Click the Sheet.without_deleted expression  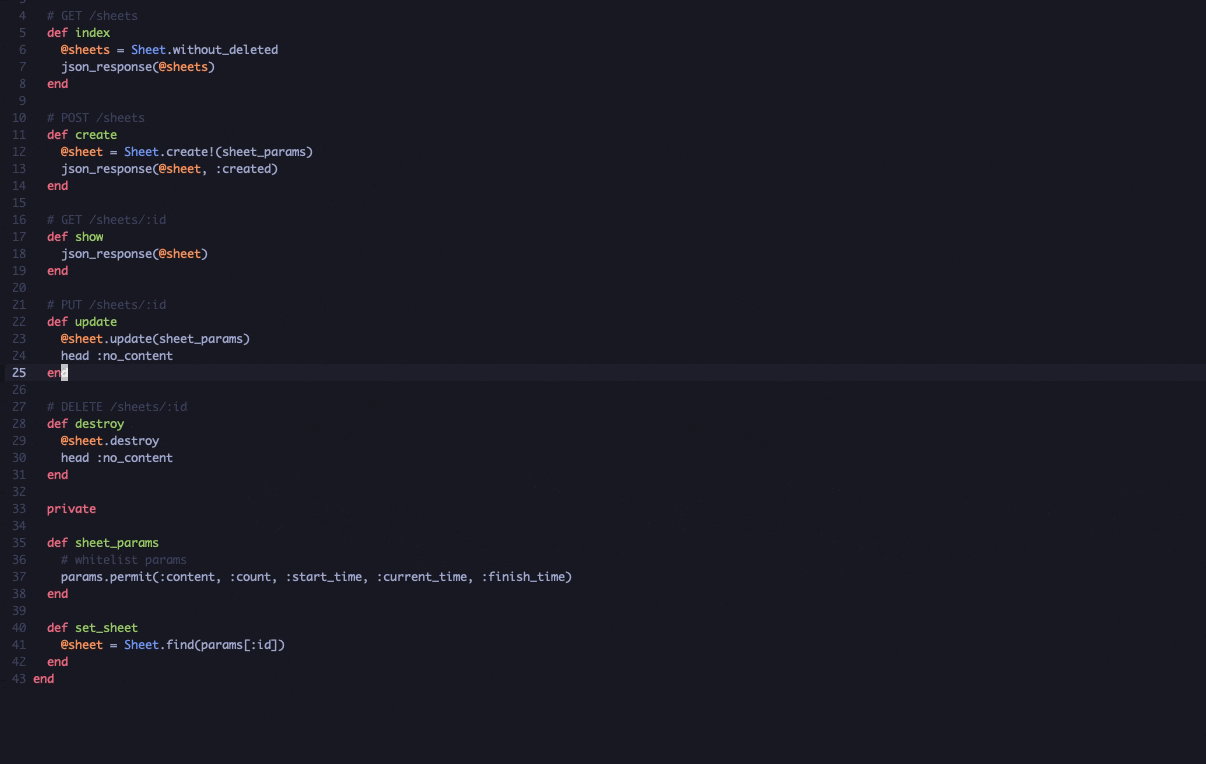point(203,49)
